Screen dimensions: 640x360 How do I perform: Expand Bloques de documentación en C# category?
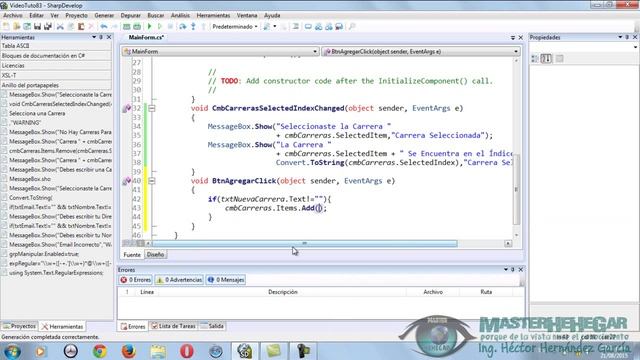tap(56, 56)
